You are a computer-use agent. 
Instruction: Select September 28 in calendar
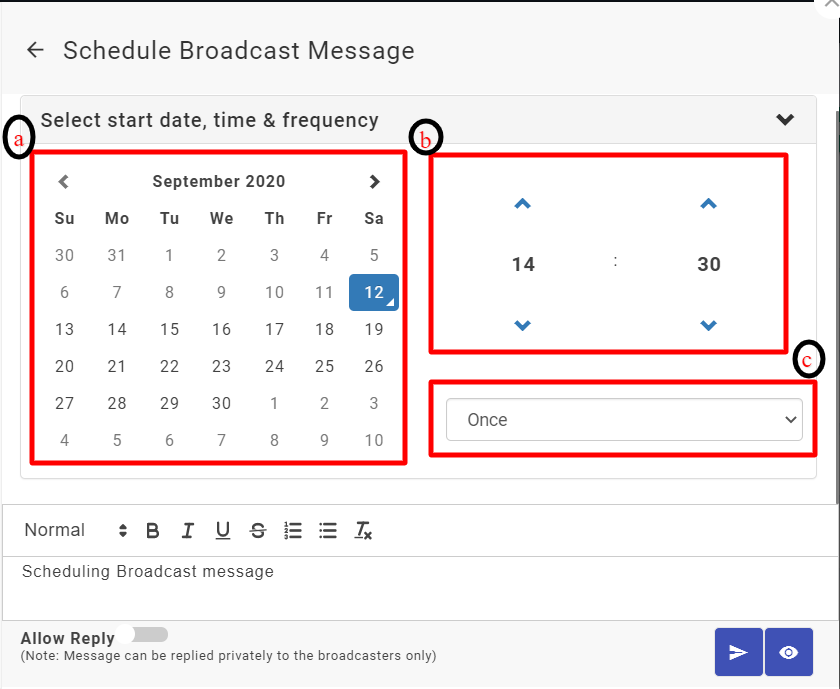117,403
